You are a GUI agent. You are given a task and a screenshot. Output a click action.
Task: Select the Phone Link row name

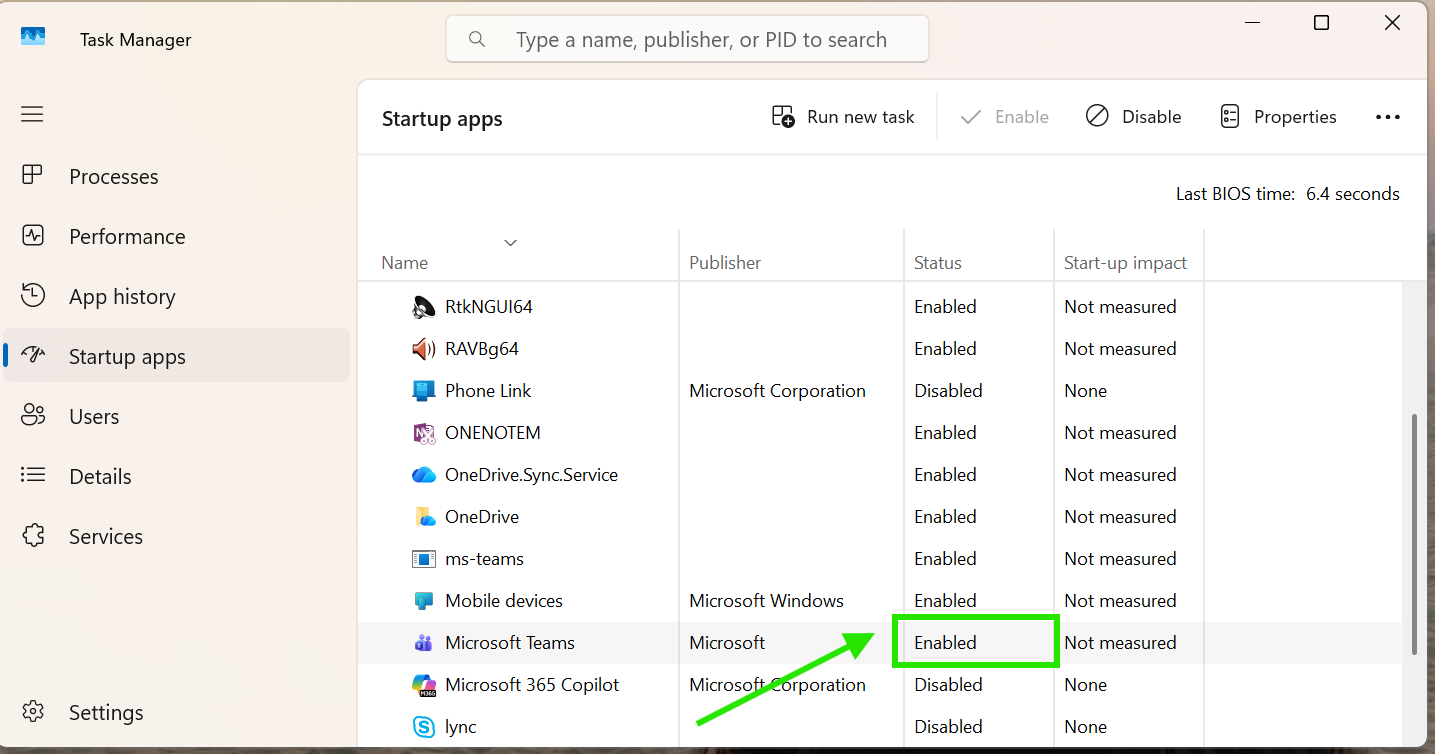pyautogui.click(x=488, y=391)
